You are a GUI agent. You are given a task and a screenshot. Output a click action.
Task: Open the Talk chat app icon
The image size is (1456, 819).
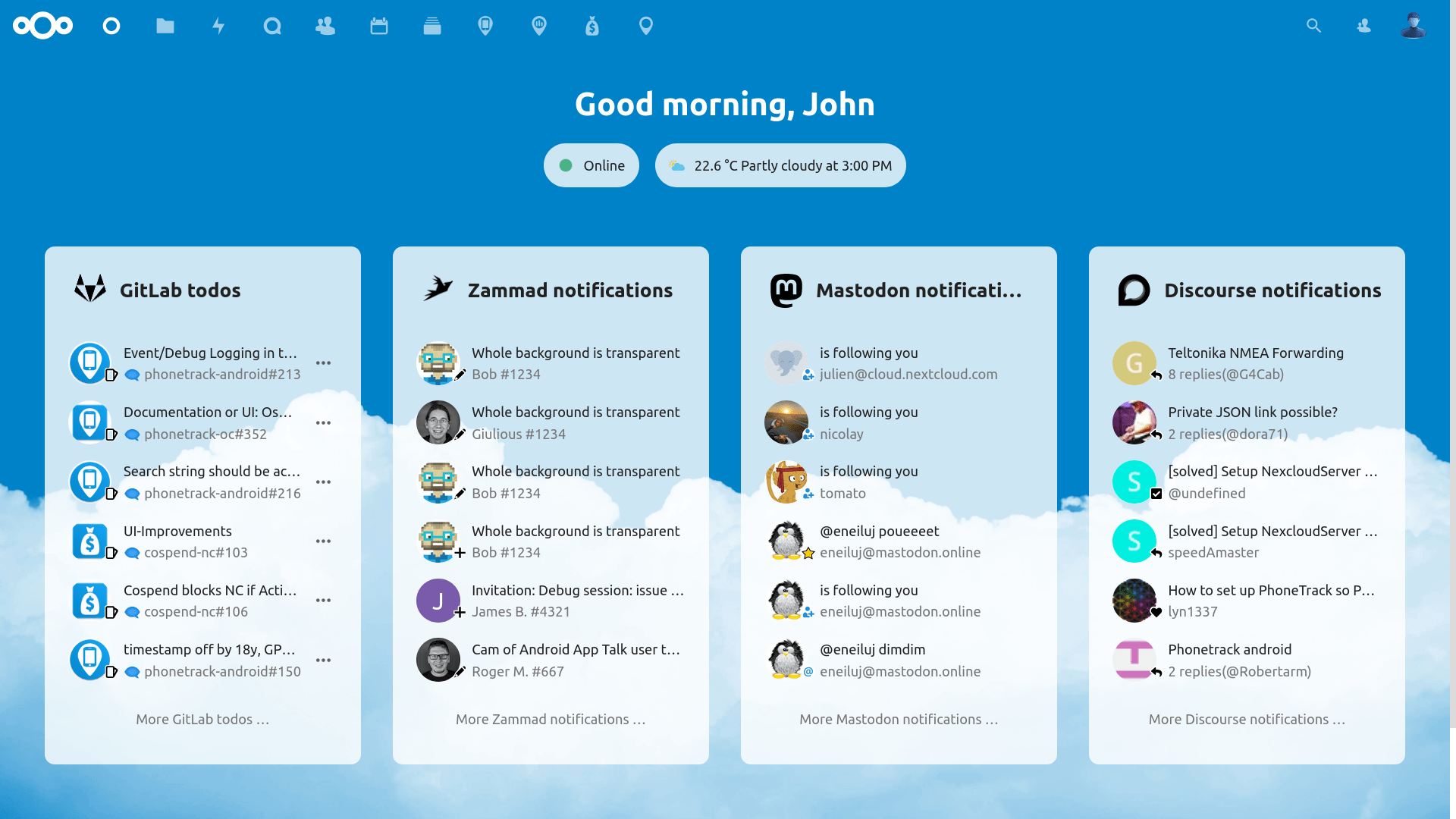[272, 26]
